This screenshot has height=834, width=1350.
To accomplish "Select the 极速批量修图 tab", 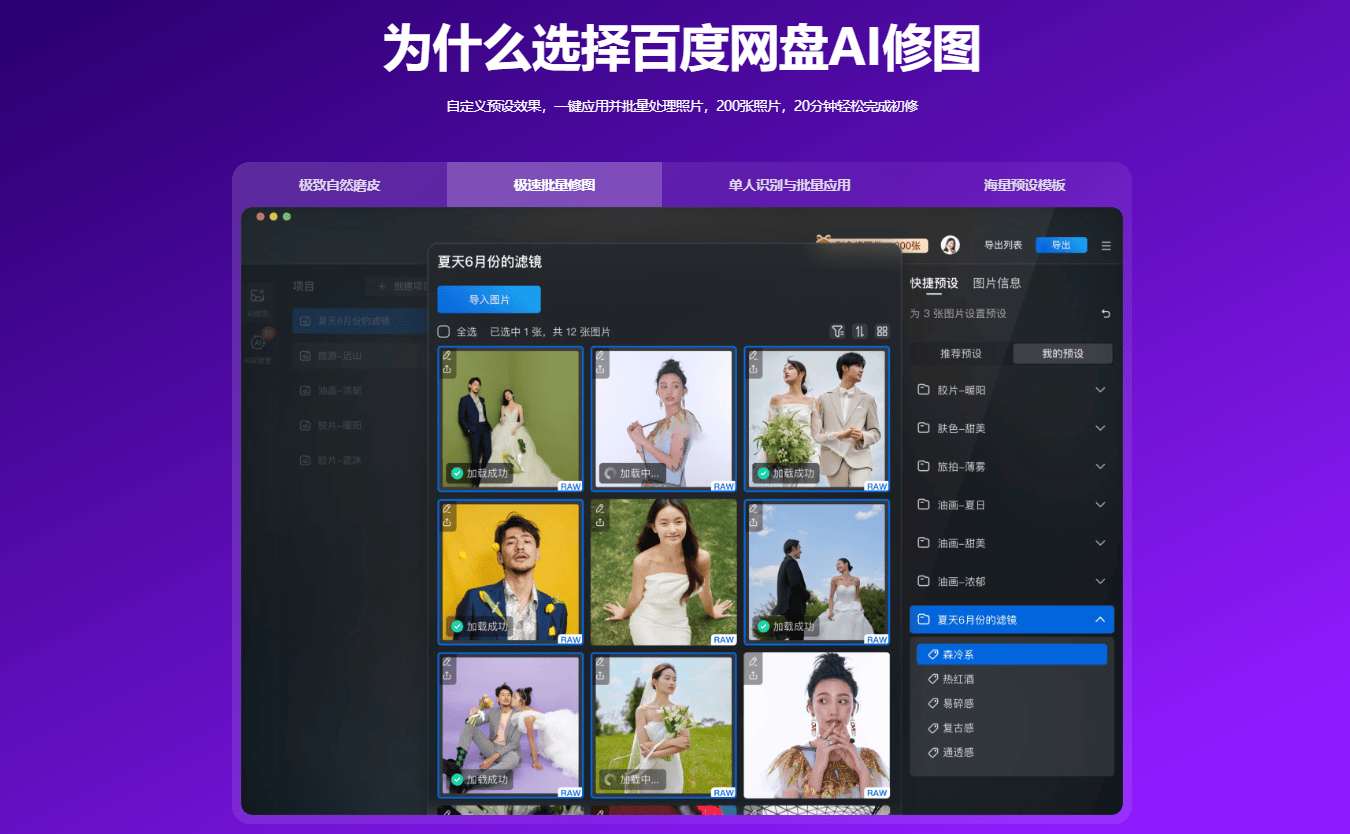I will pyautogui.click(x=554, y=185).
